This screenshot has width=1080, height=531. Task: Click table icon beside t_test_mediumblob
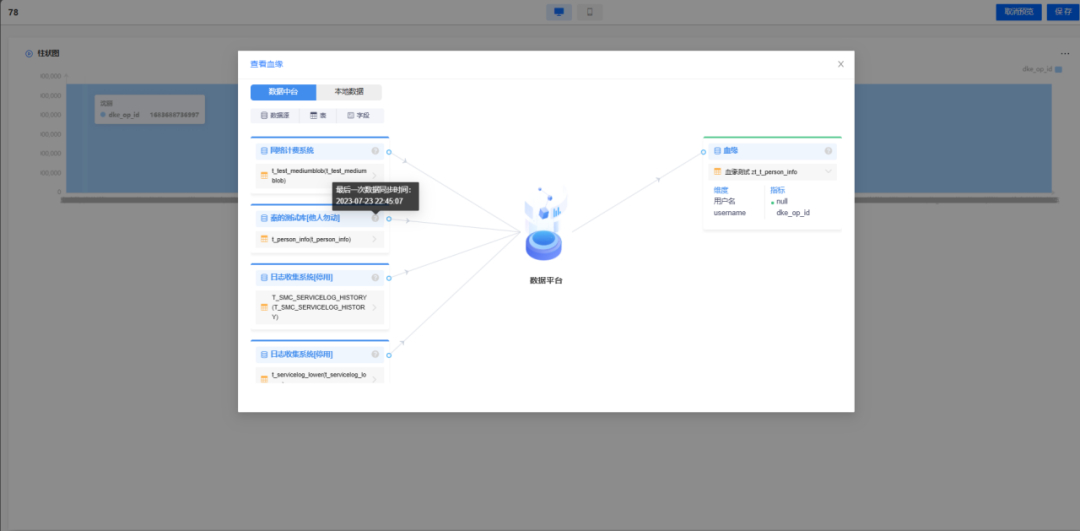(264, 176)
